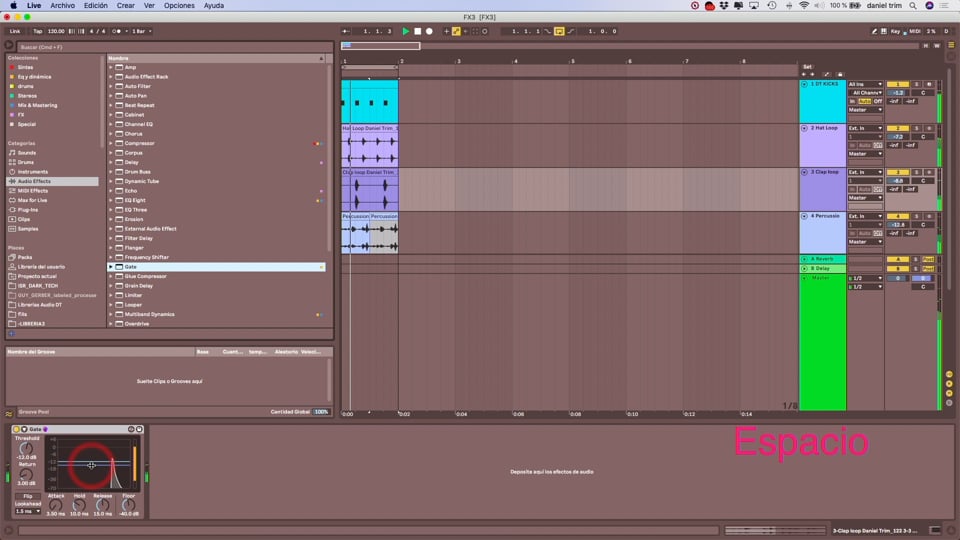
Task: Expand the EQ Eight folder
Action: (111, 200)
